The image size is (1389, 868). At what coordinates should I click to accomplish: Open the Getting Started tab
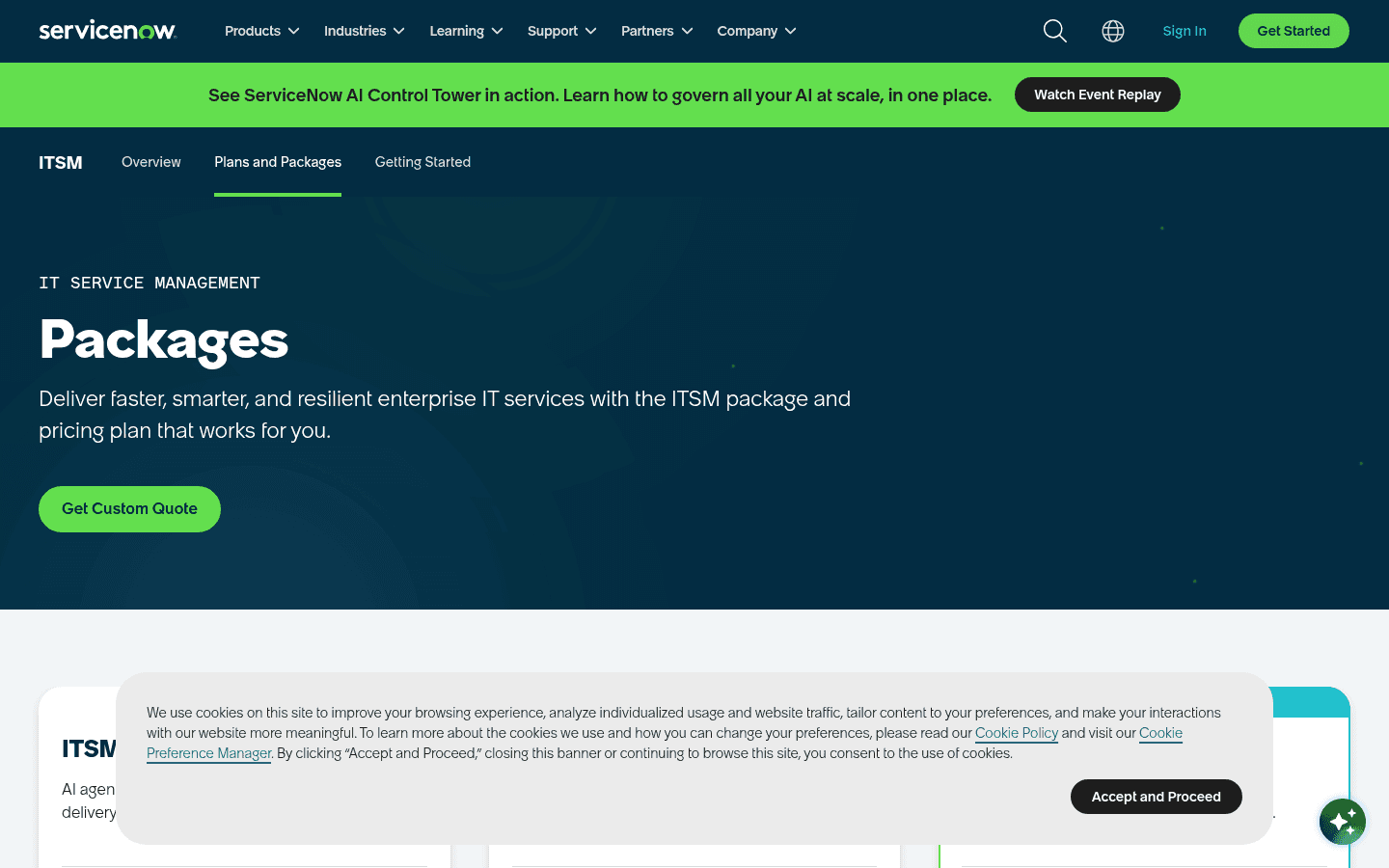pyautogui.click(x=422, y=162)
